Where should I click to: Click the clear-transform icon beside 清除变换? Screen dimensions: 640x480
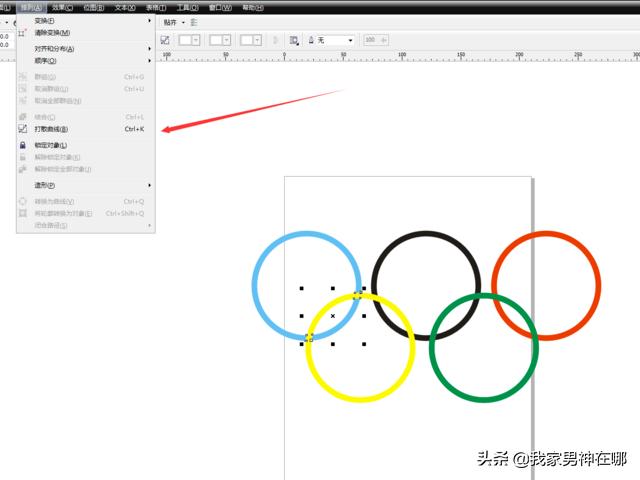click(x=23, y=33)
